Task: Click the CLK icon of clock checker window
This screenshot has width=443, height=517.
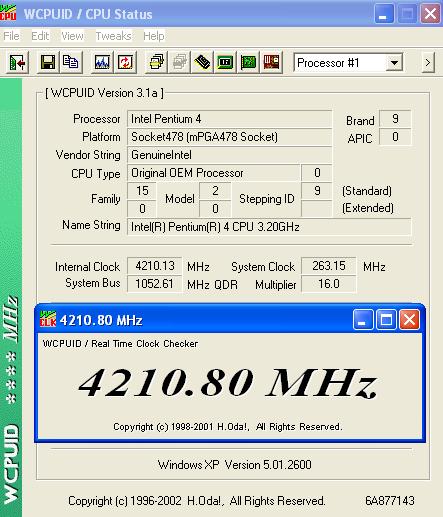Action: tap(48, 319)
